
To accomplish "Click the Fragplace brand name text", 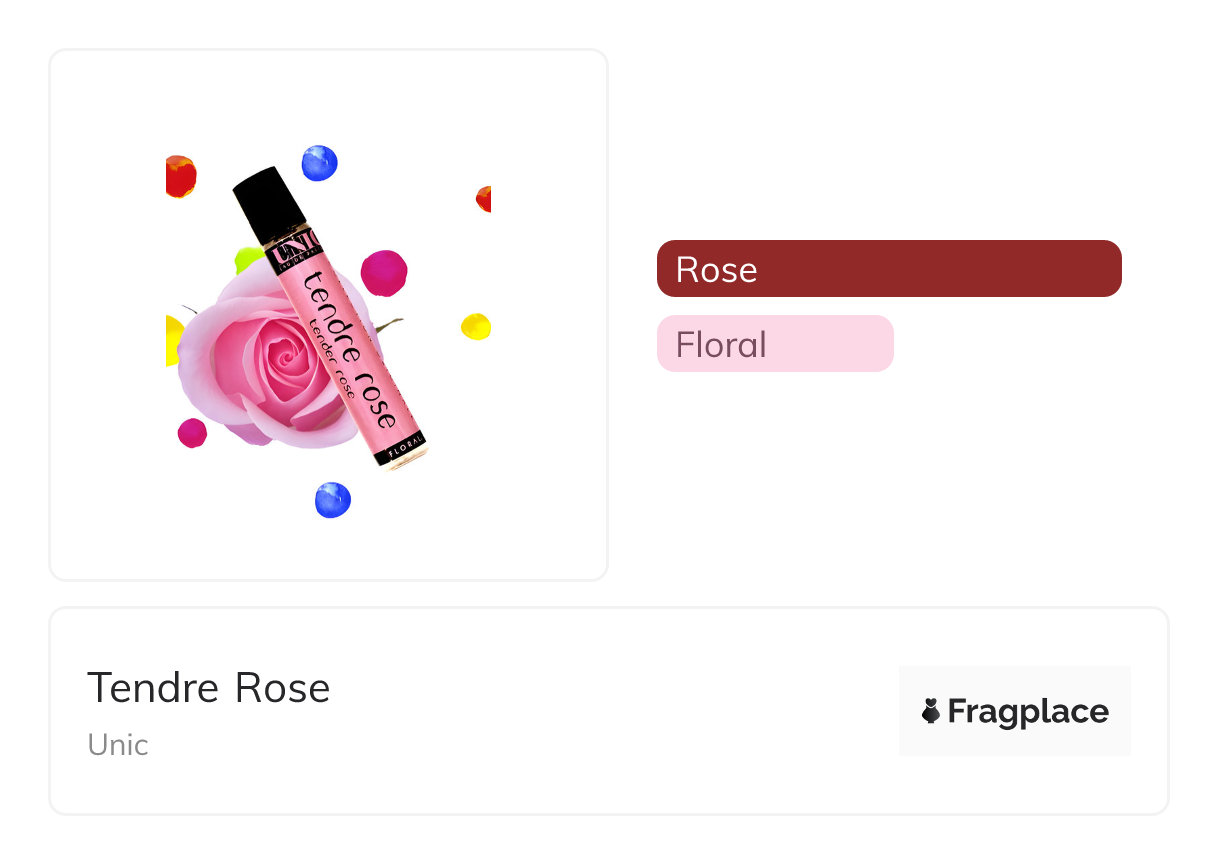I will 1028,711.
